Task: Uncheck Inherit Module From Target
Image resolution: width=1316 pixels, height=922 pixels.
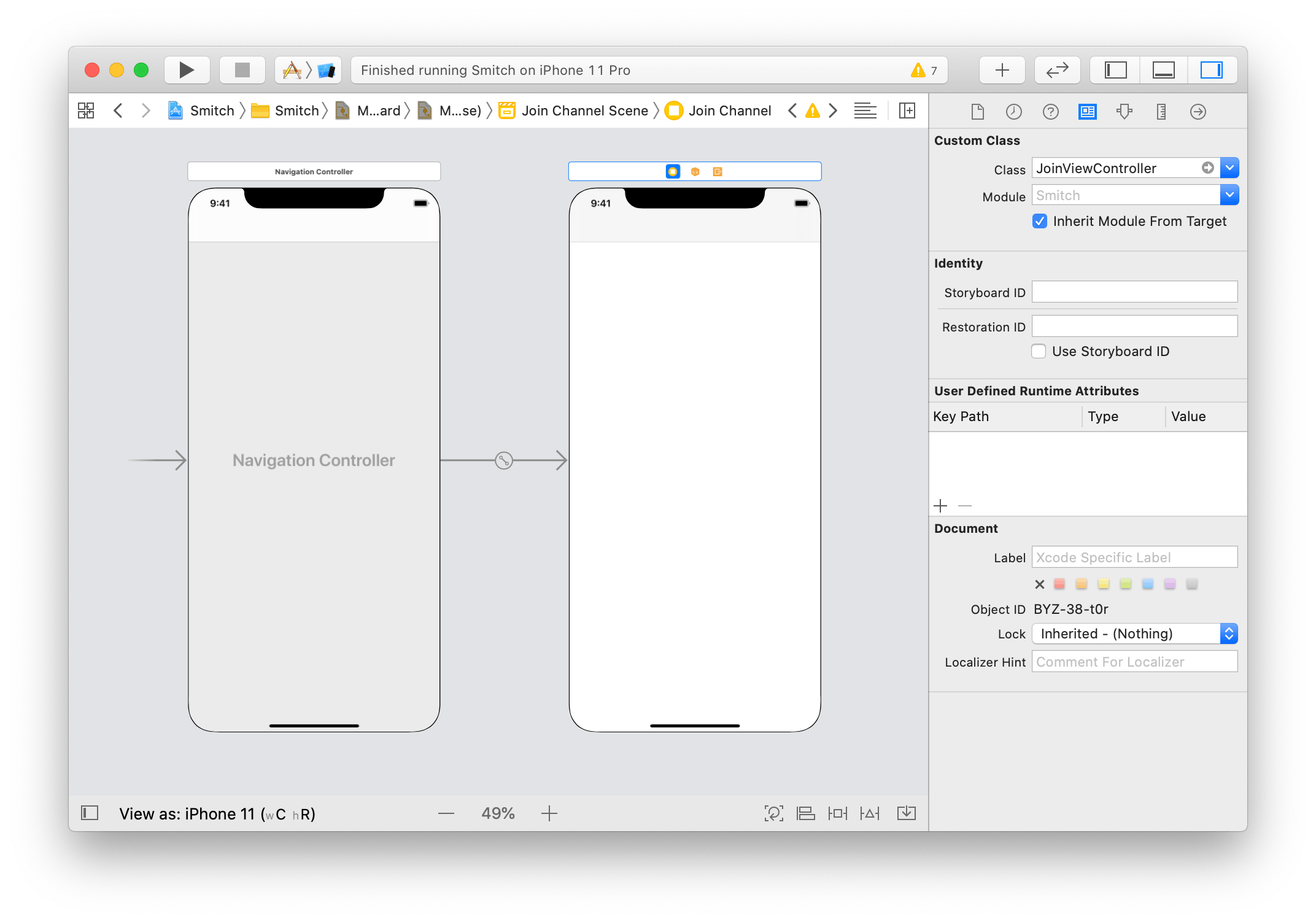Action: pos(1039,221)
